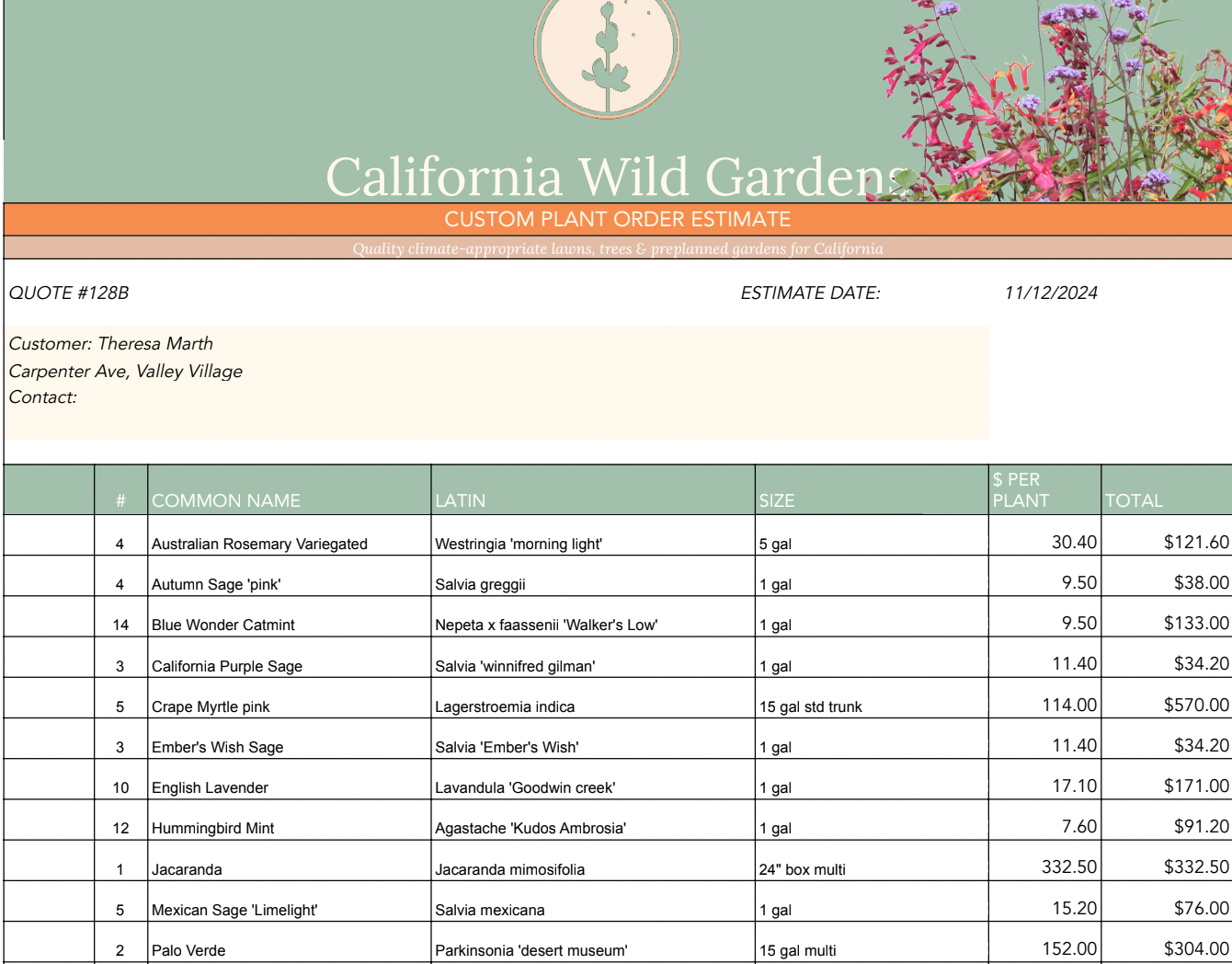Image resolution: width=1232 pixels, height=964 pixels.
Task: Click the 5 gal size for Australian Rosemary
Action: pyautogui.click(x=872, y=535)
